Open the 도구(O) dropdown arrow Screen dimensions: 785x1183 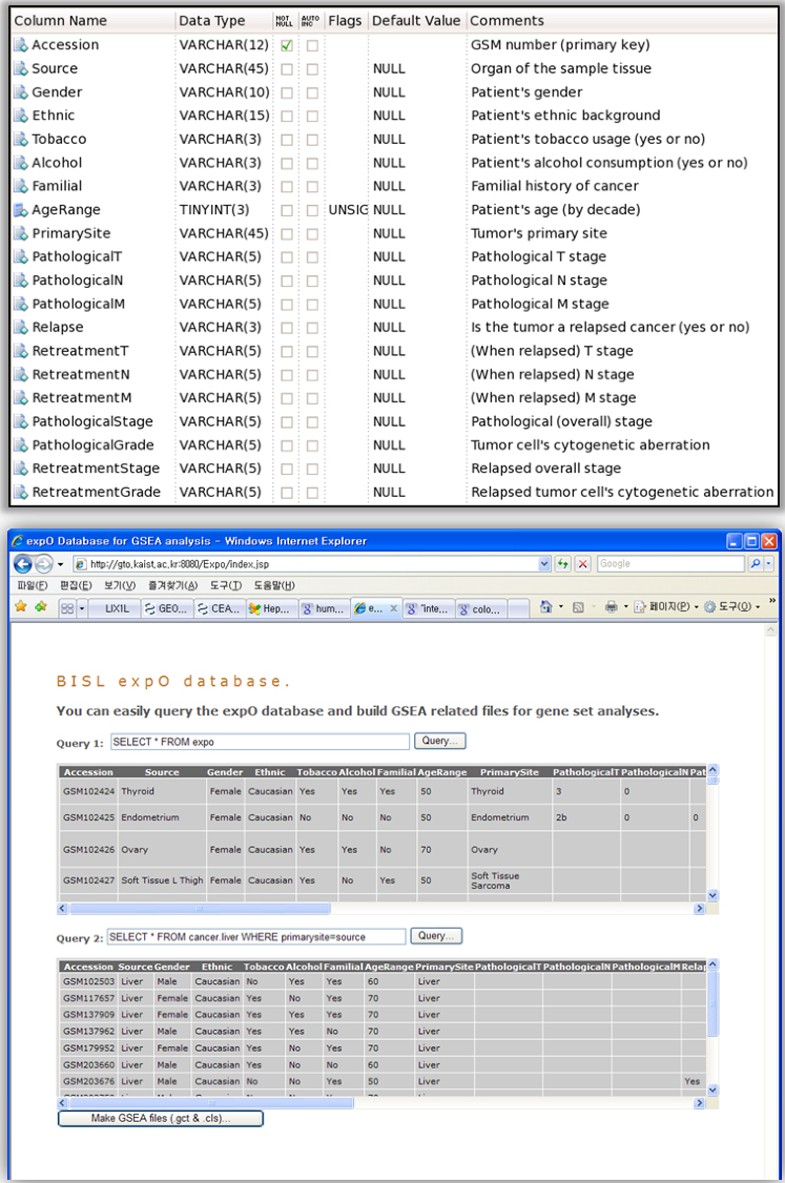click(x=758, y=607)
